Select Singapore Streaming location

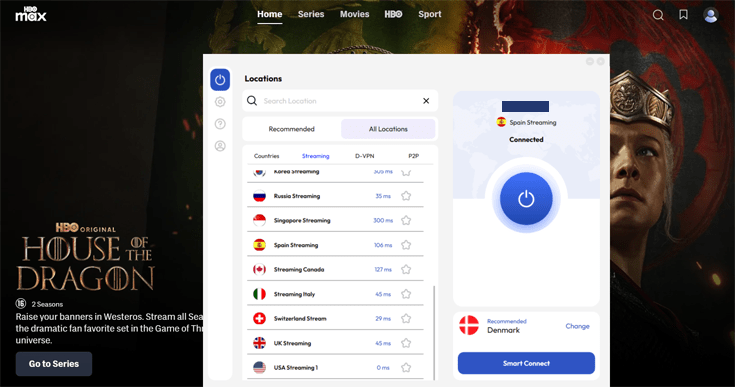335,220
